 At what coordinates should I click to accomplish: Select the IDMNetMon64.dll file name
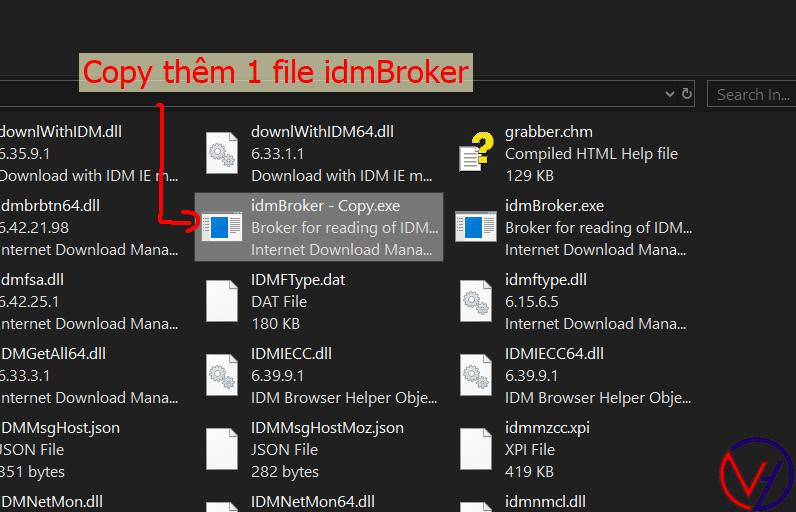tap(313, 501)
